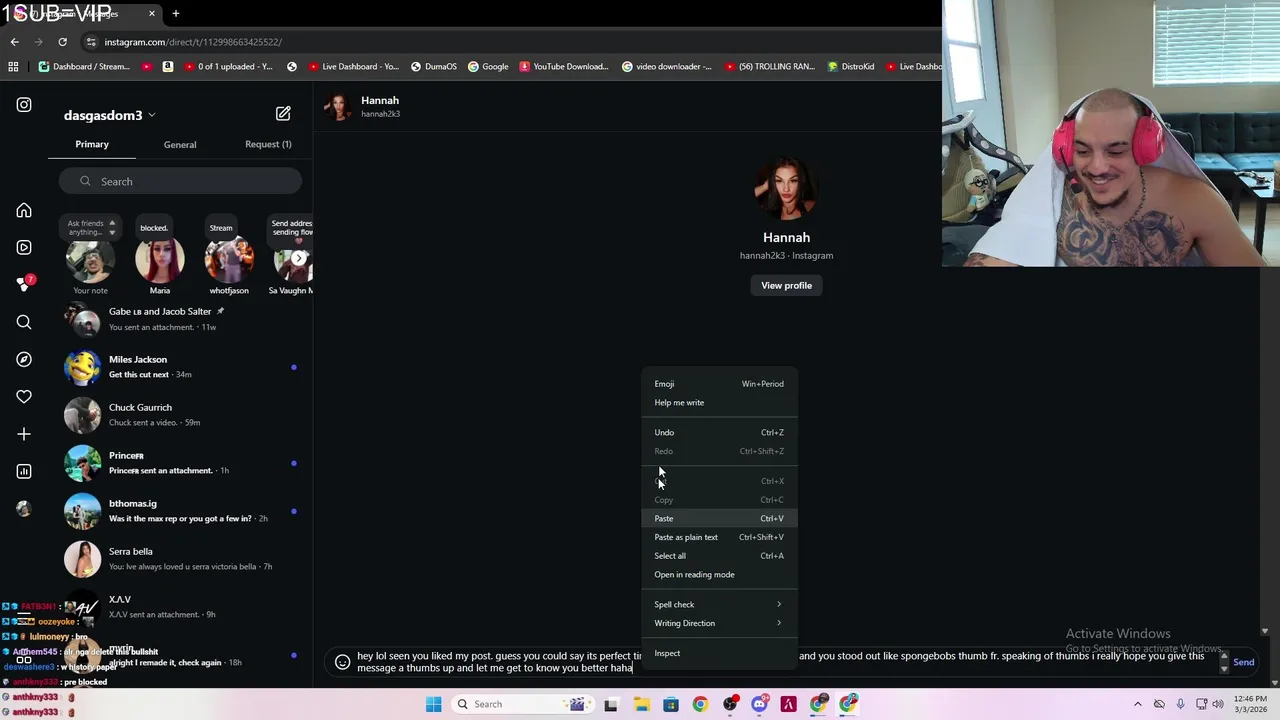1280x720 pixels.
Task: Open Your note thumbnail
Action: [90, 261]
